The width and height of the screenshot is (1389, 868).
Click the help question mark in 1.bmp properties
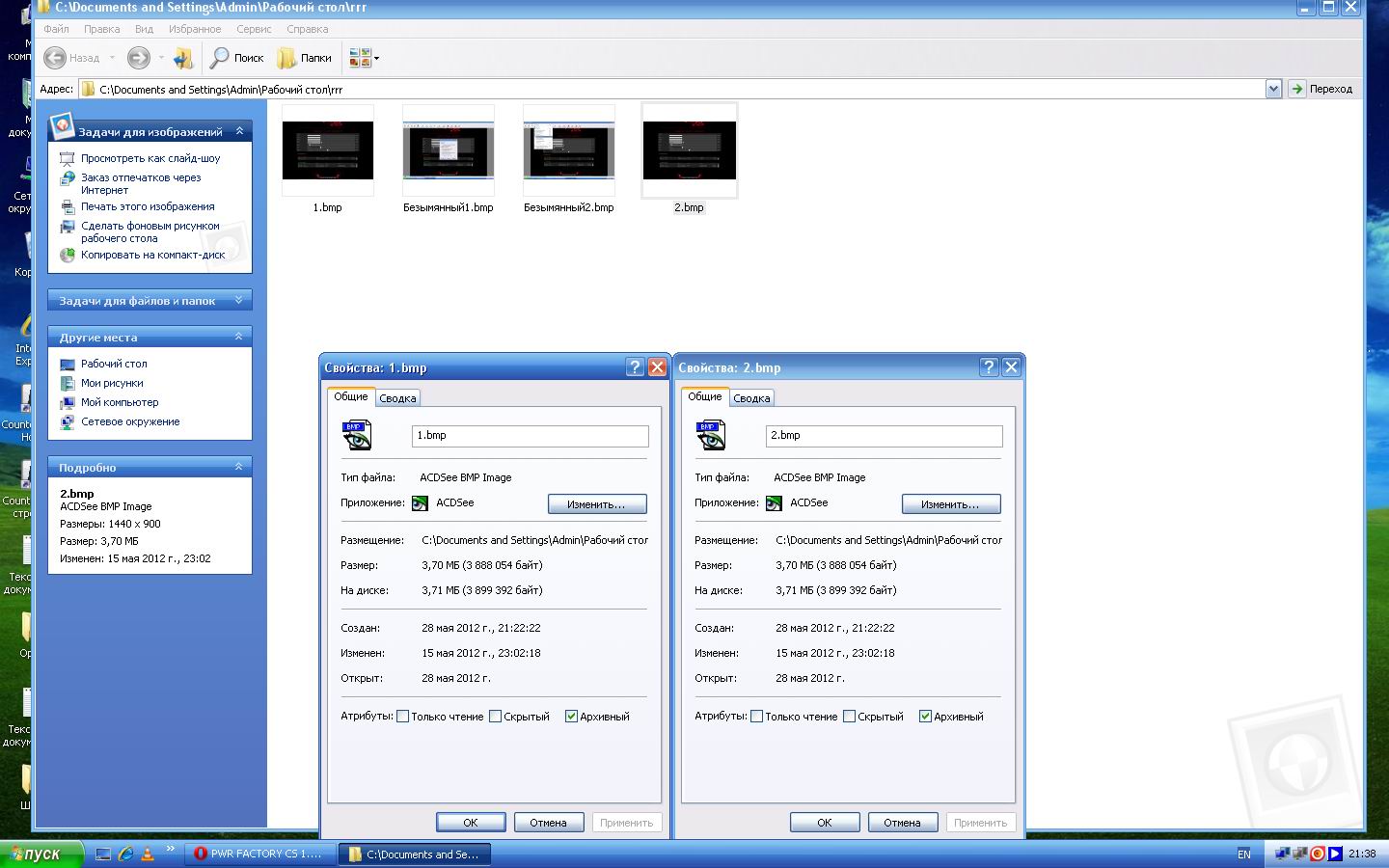[635, 367]
